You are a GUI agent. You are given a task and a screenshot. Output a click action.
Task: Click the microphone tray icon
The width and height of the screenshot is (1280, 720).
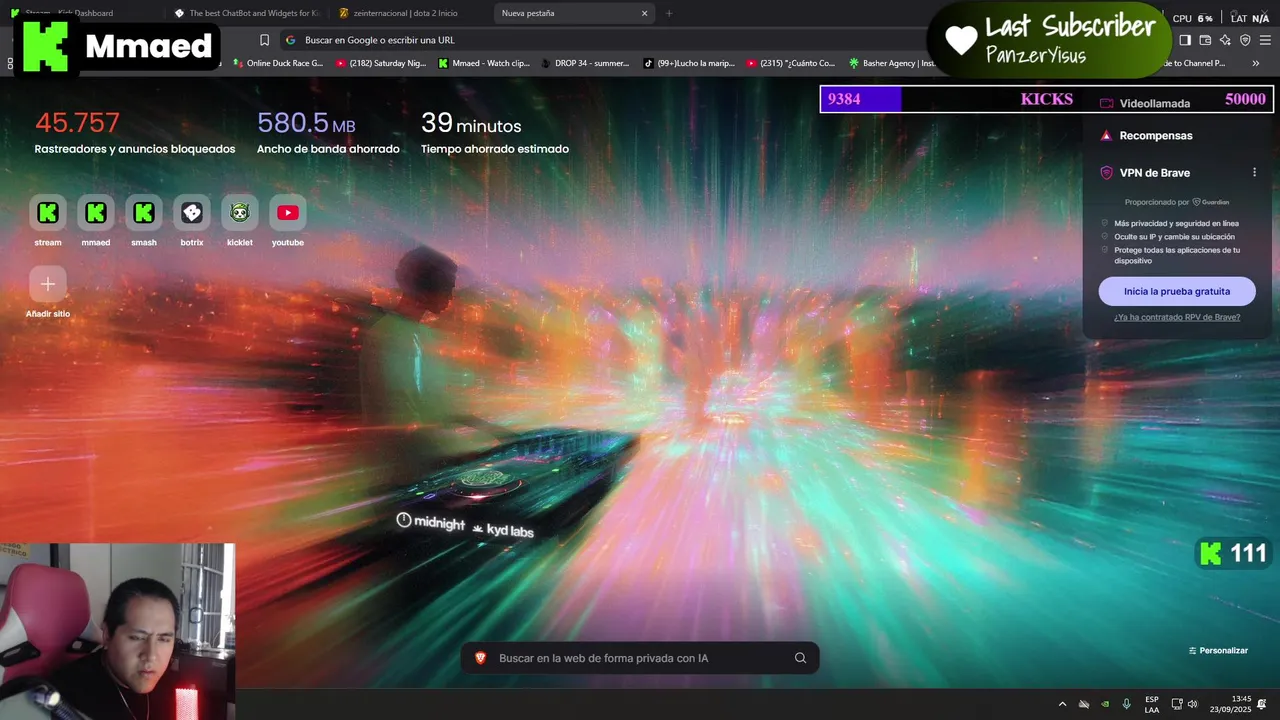(x=1127, y=705)
